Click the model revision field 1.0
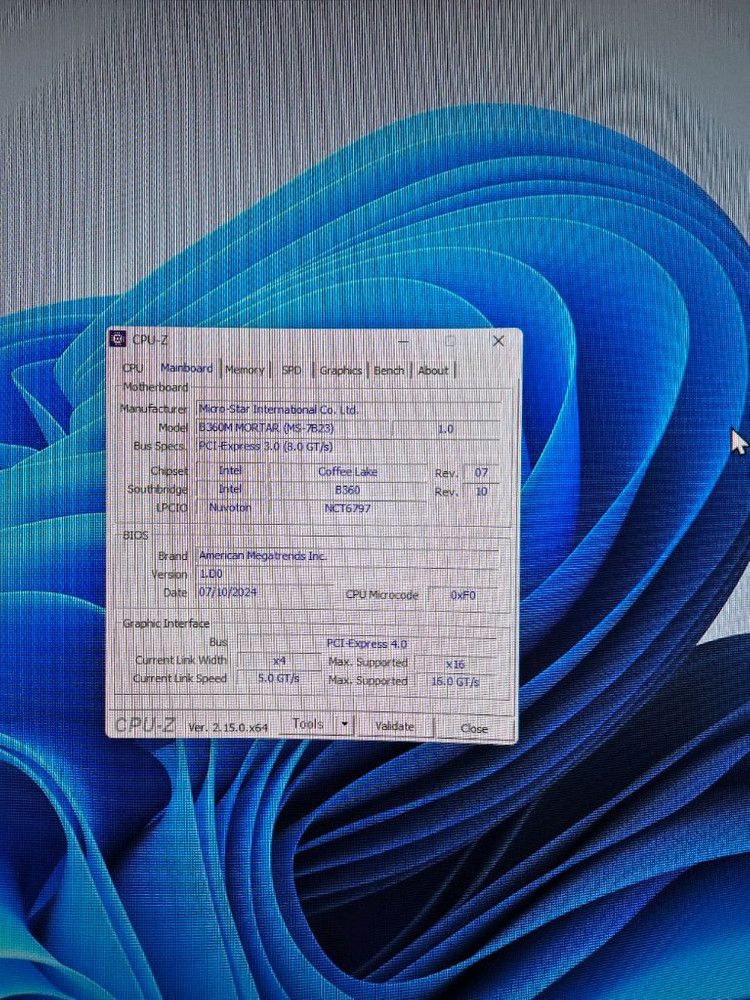750x1000 pixels. click(x=446, y=429)
